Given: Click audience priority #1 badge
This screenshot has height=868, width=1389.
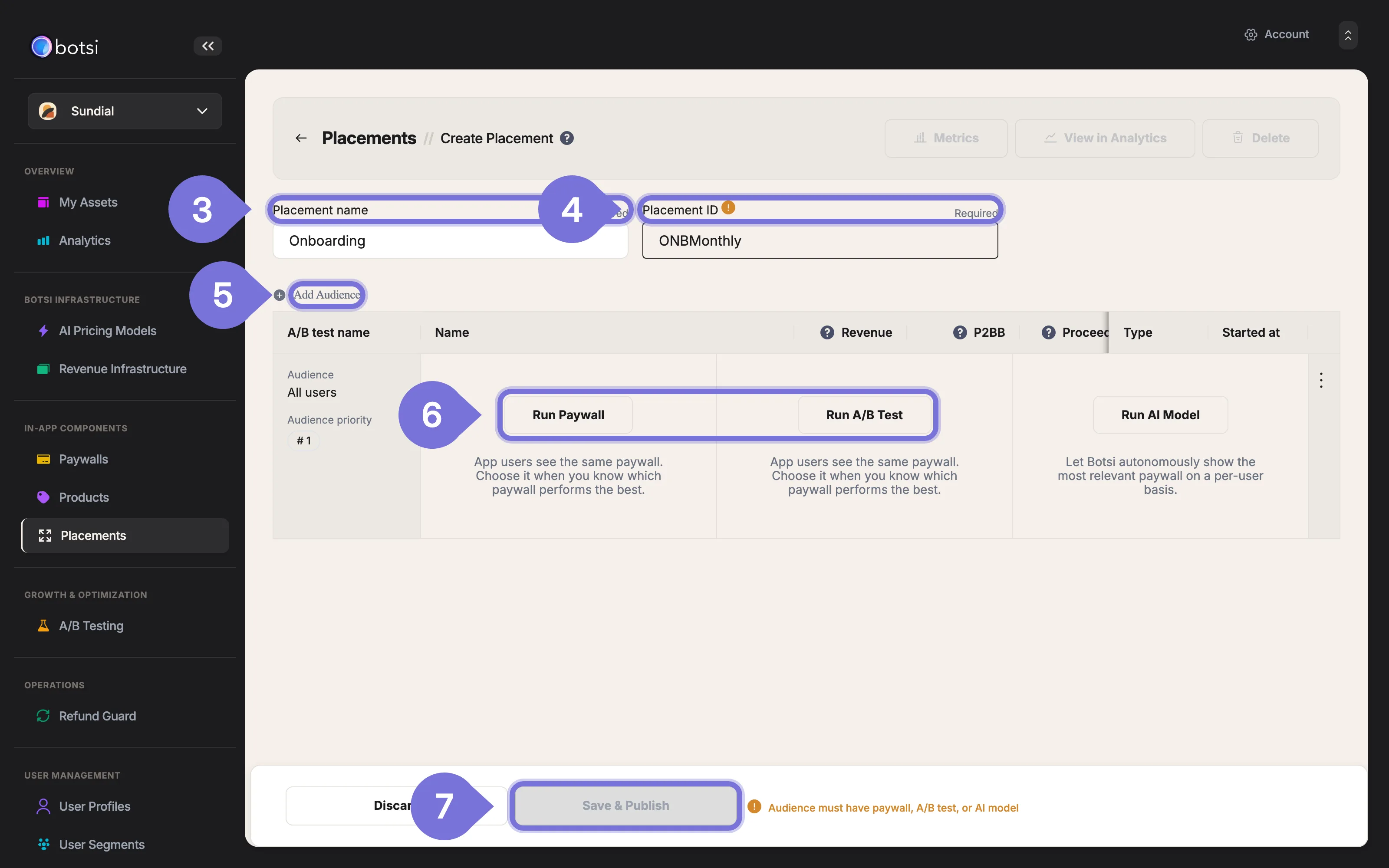Looking at the screenshot, I should point(304,441).
